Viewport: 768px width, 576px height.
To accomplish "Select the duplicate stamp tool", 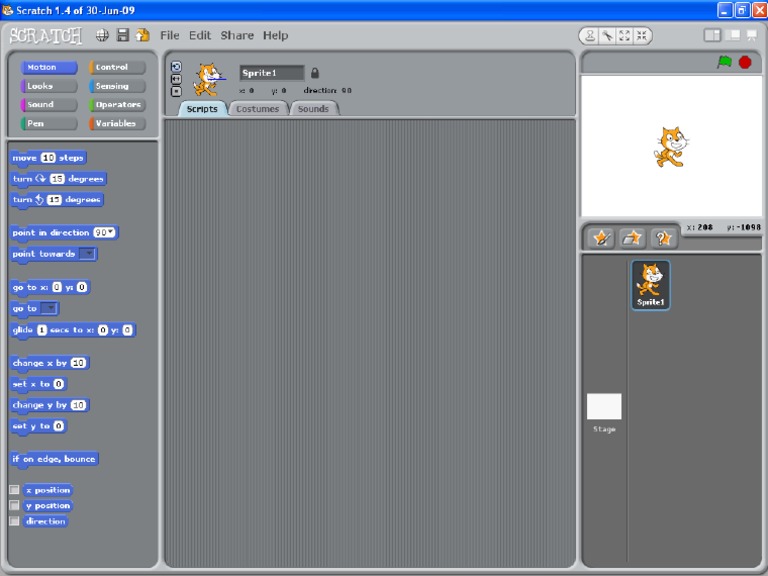I will coord(590,35).
